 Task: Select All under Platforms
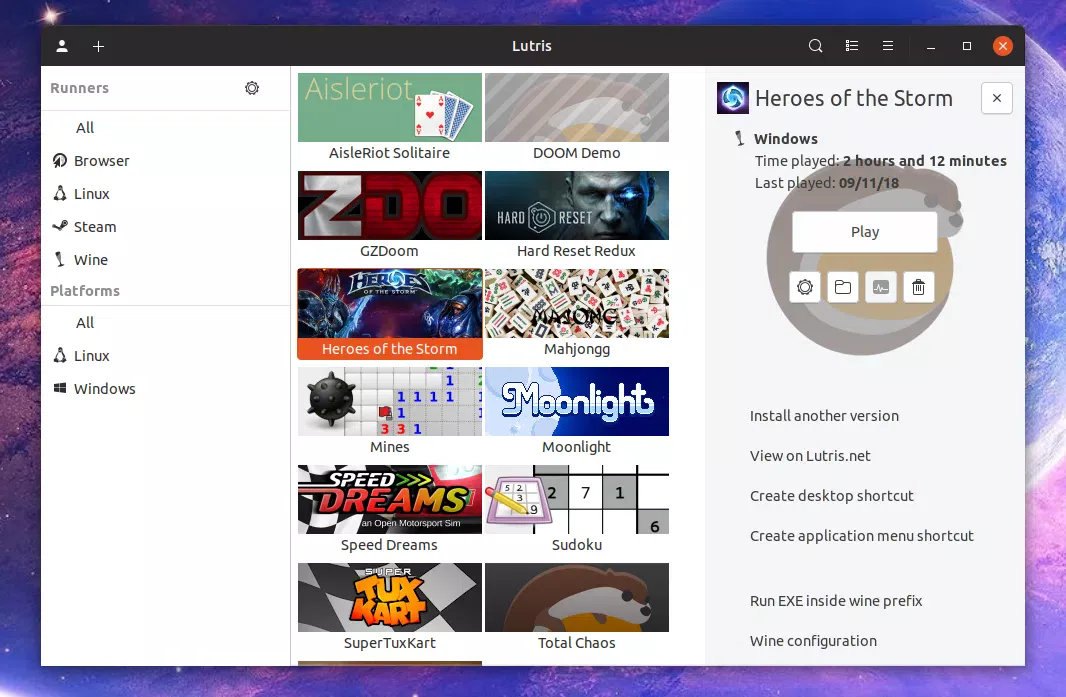(x=85, y=322)
